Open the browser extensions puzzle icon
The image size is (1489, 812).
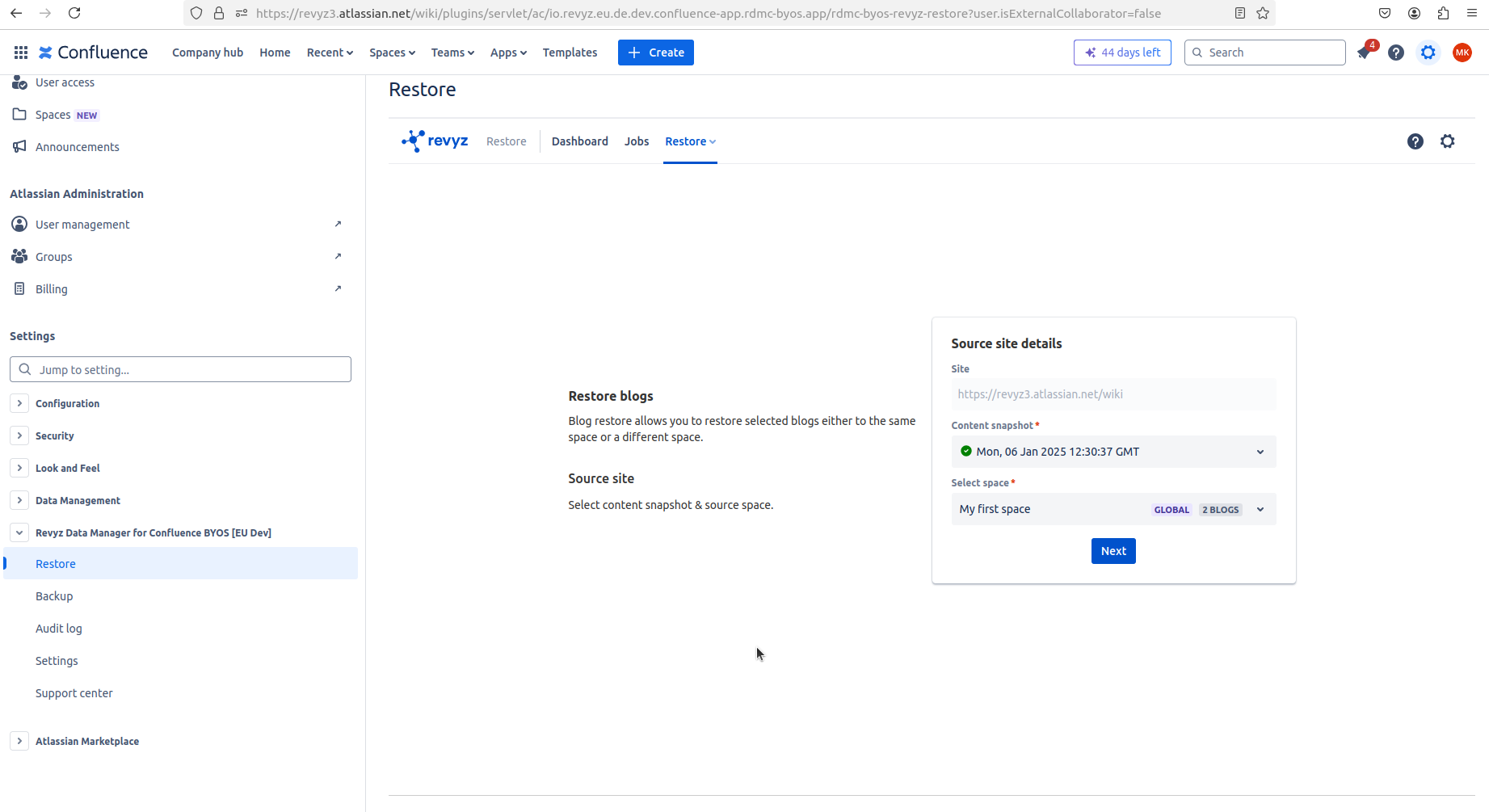pyautogui.click(x=1443, y=13)
